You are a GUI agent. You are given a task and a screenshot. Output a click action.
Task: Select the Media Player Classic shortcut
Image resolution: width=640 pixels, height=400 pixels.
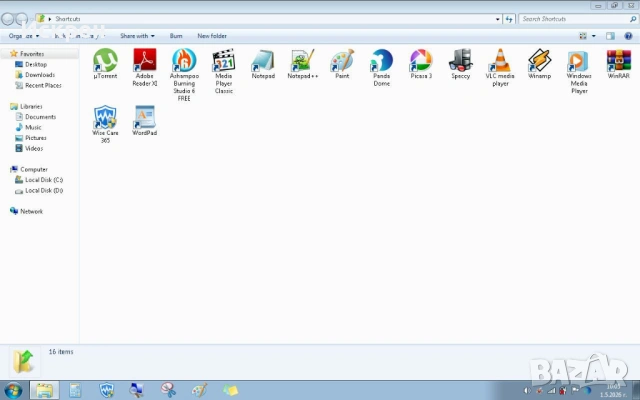224,71
